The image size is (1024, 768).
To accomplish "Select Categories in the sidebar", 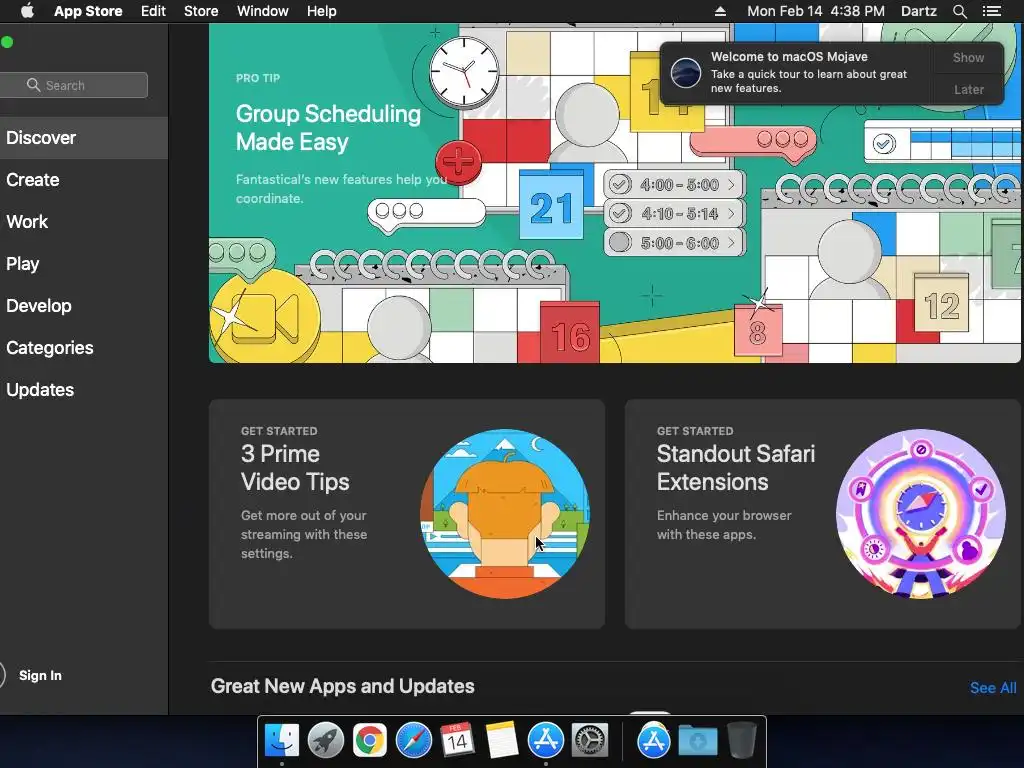I will click(84, 347).
